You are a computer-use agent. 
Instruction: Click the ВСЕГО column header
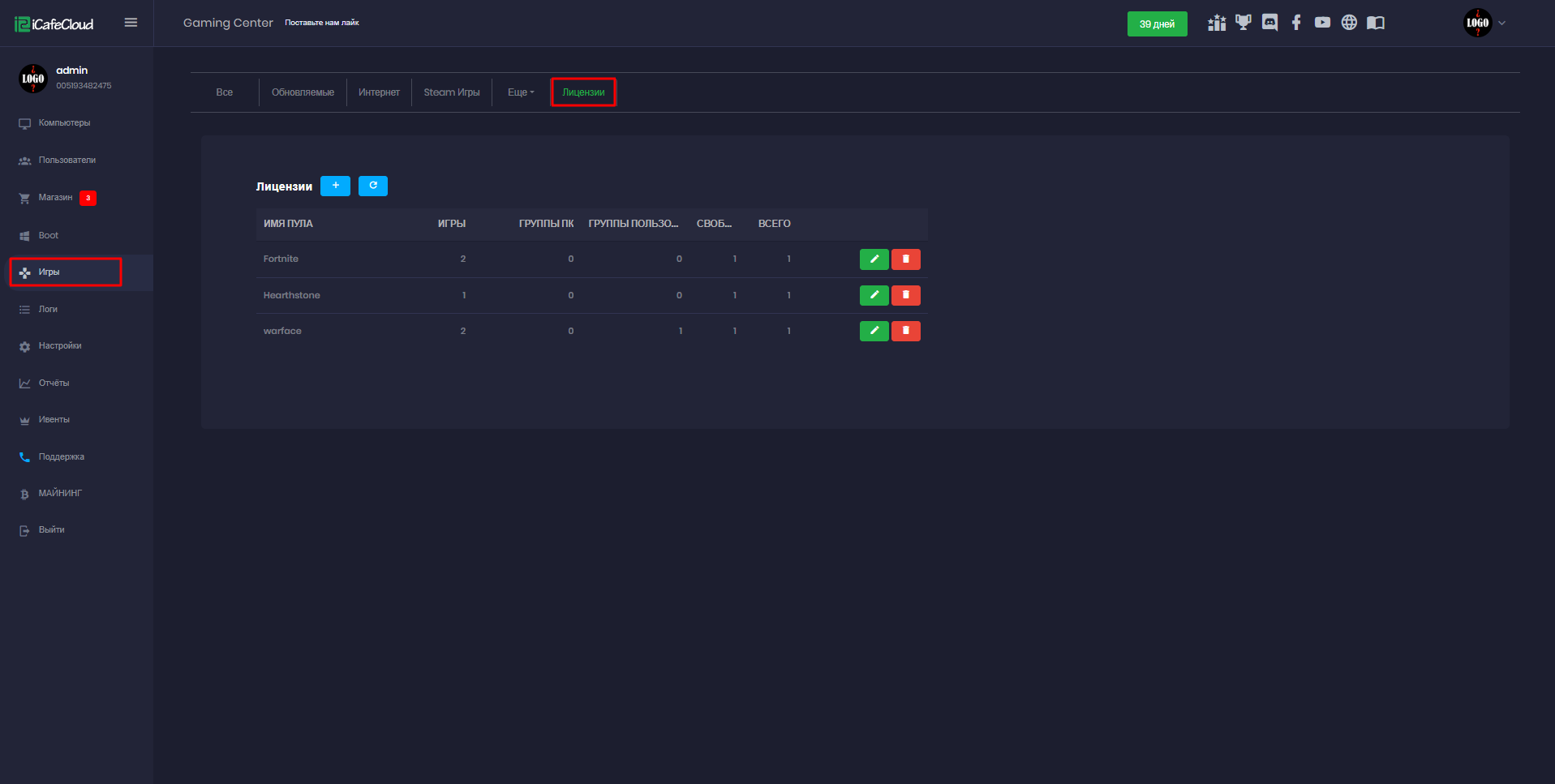tap(774, 224)
